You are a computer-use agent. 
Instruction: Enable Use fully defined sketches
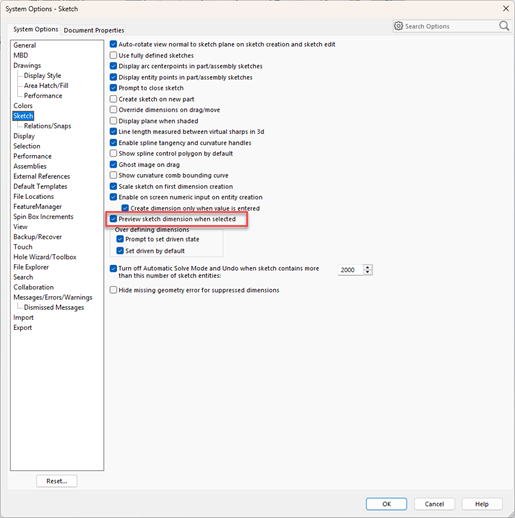point(113,55)
